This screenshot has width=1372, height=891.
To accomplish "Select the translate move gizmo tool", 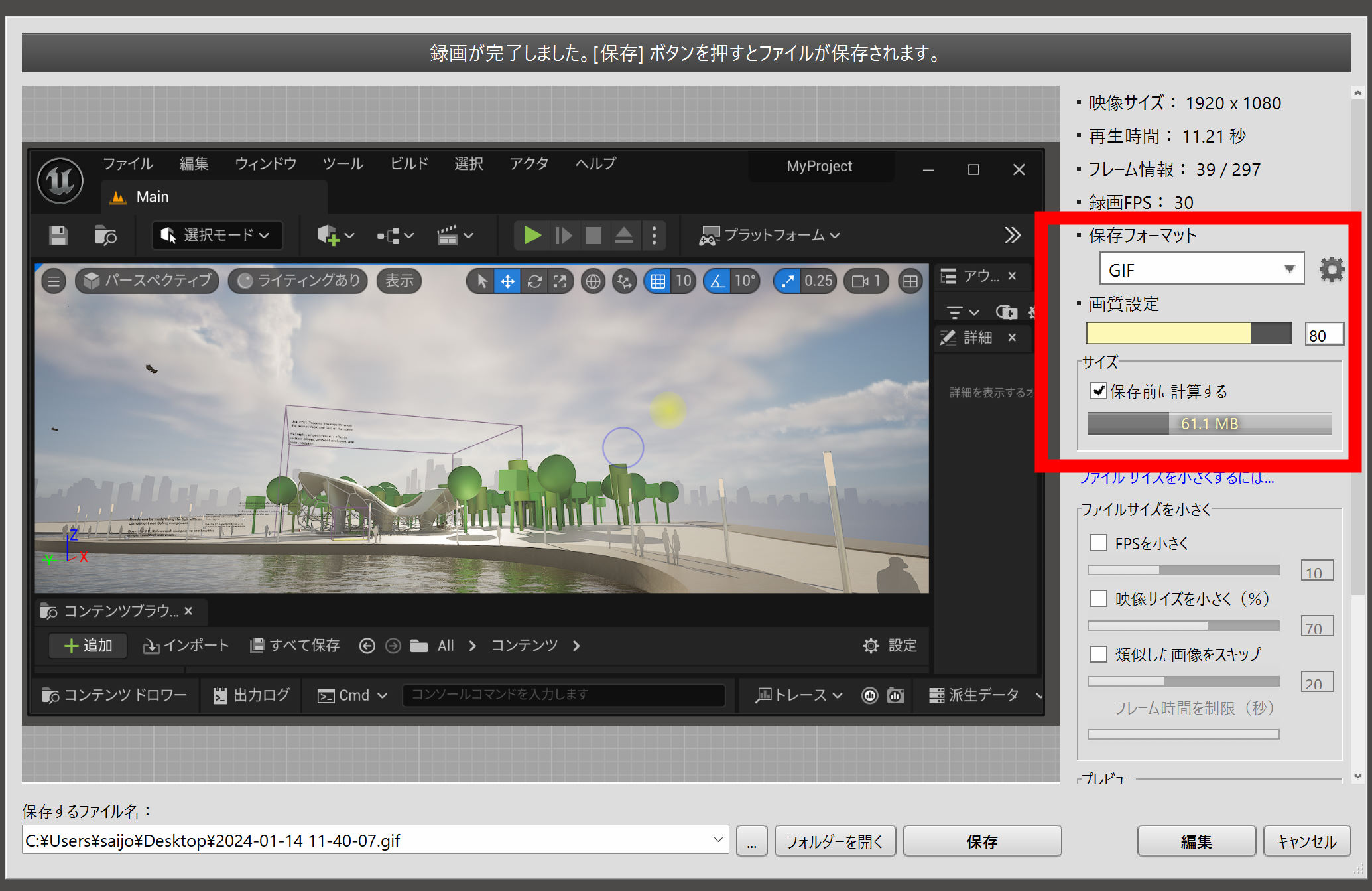I will (507, 281).
